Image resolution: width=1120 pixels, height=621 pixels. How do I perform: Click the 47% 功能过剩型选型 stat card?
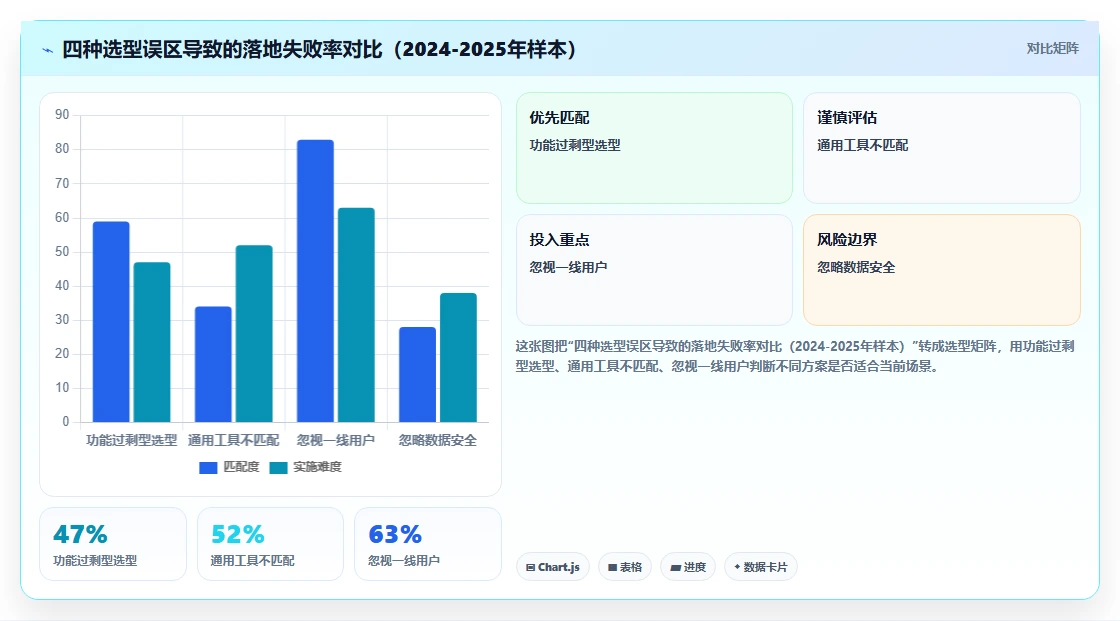113,545
